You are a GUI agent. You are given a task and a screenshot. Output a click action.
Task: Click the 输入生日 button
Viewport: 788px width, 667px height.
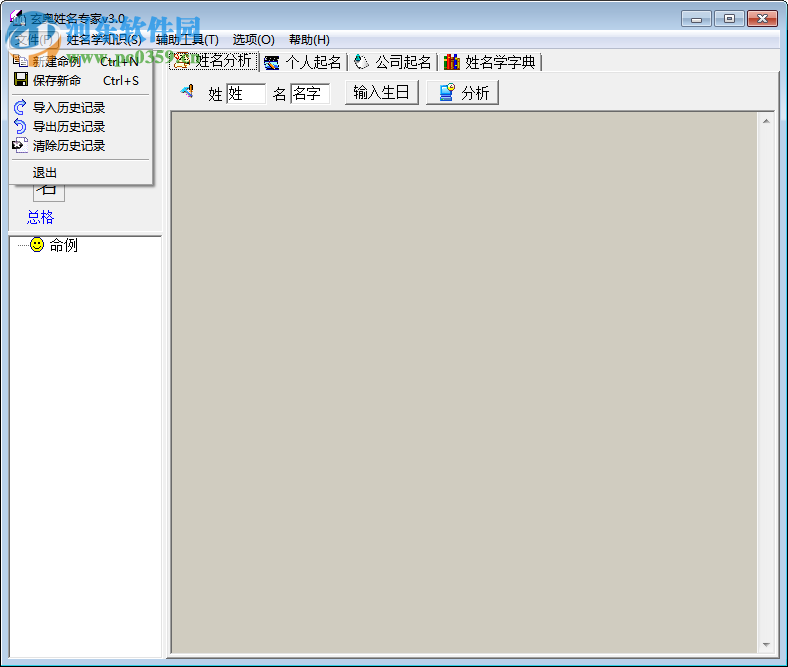381,92
